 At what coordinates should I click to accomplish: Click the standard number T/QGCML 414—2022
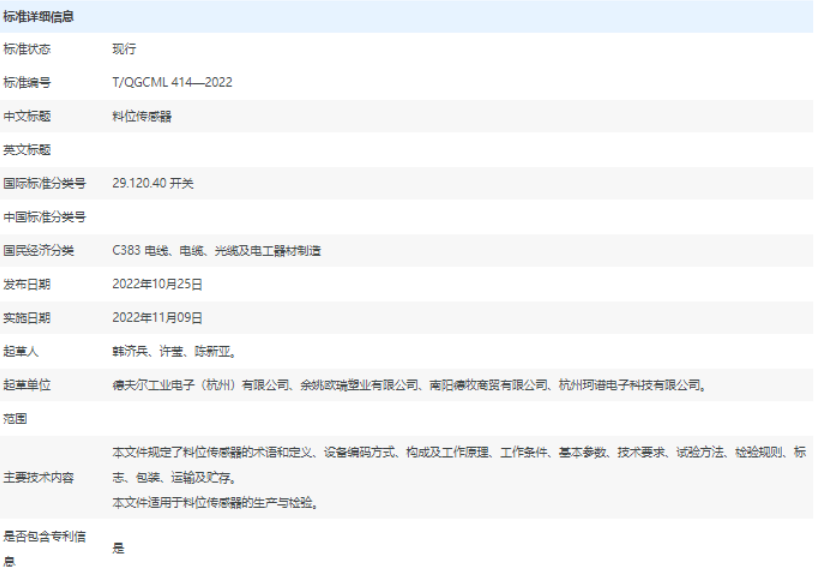[x=172, y=83]
